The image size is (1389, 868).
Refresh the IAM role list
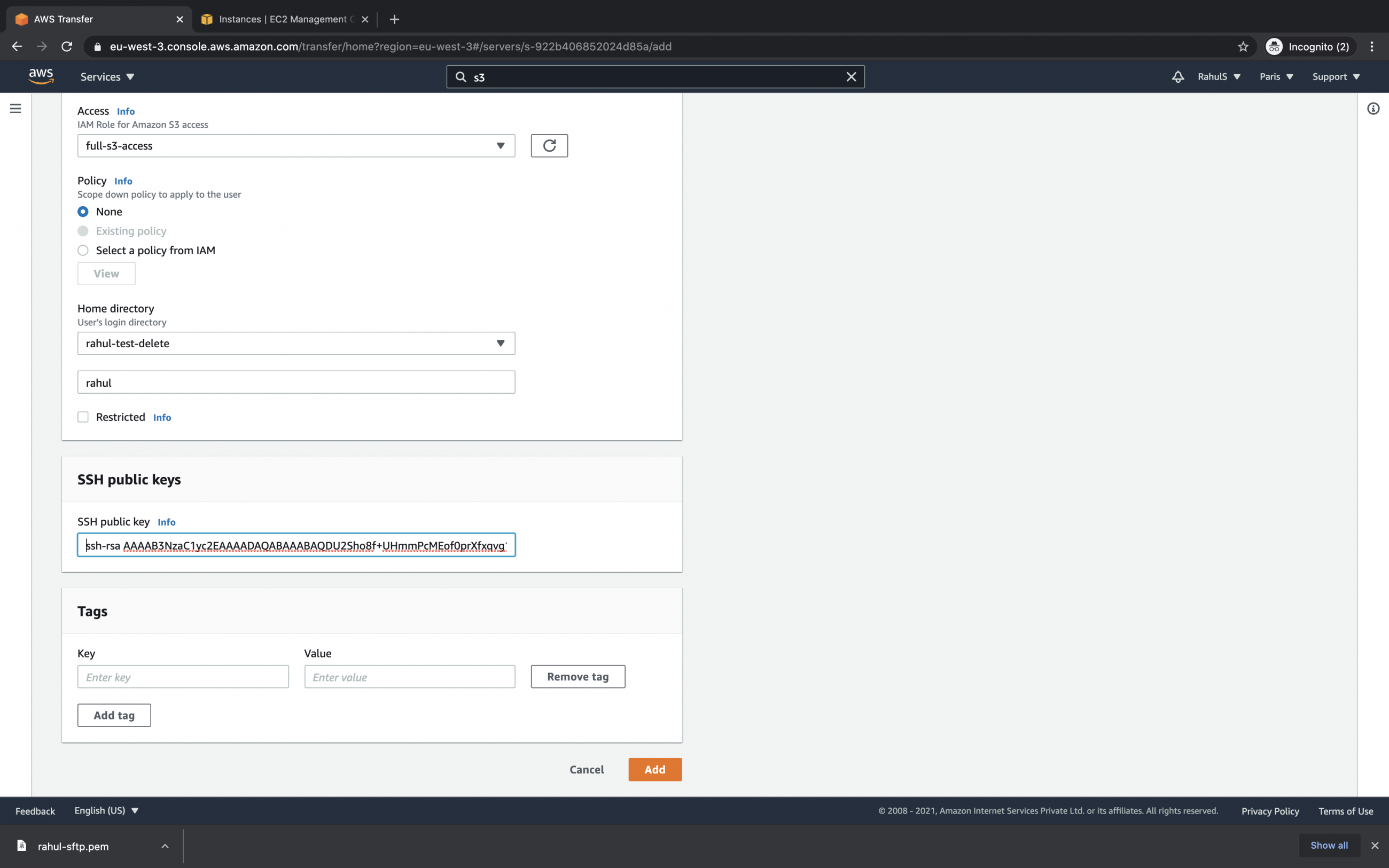click(x=549, y=145)
